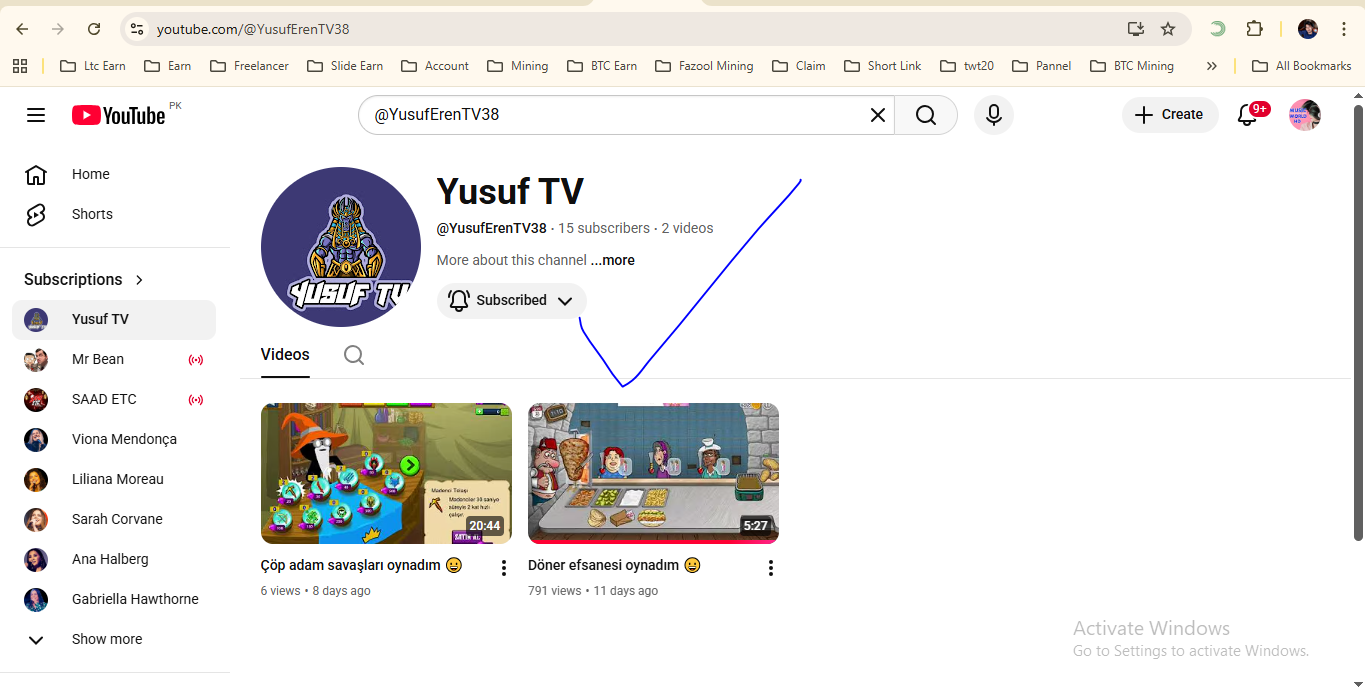This screenshot has width=1365, height=694.
Task: Open Chrome three-dot menu
Action: [1344, 29]
